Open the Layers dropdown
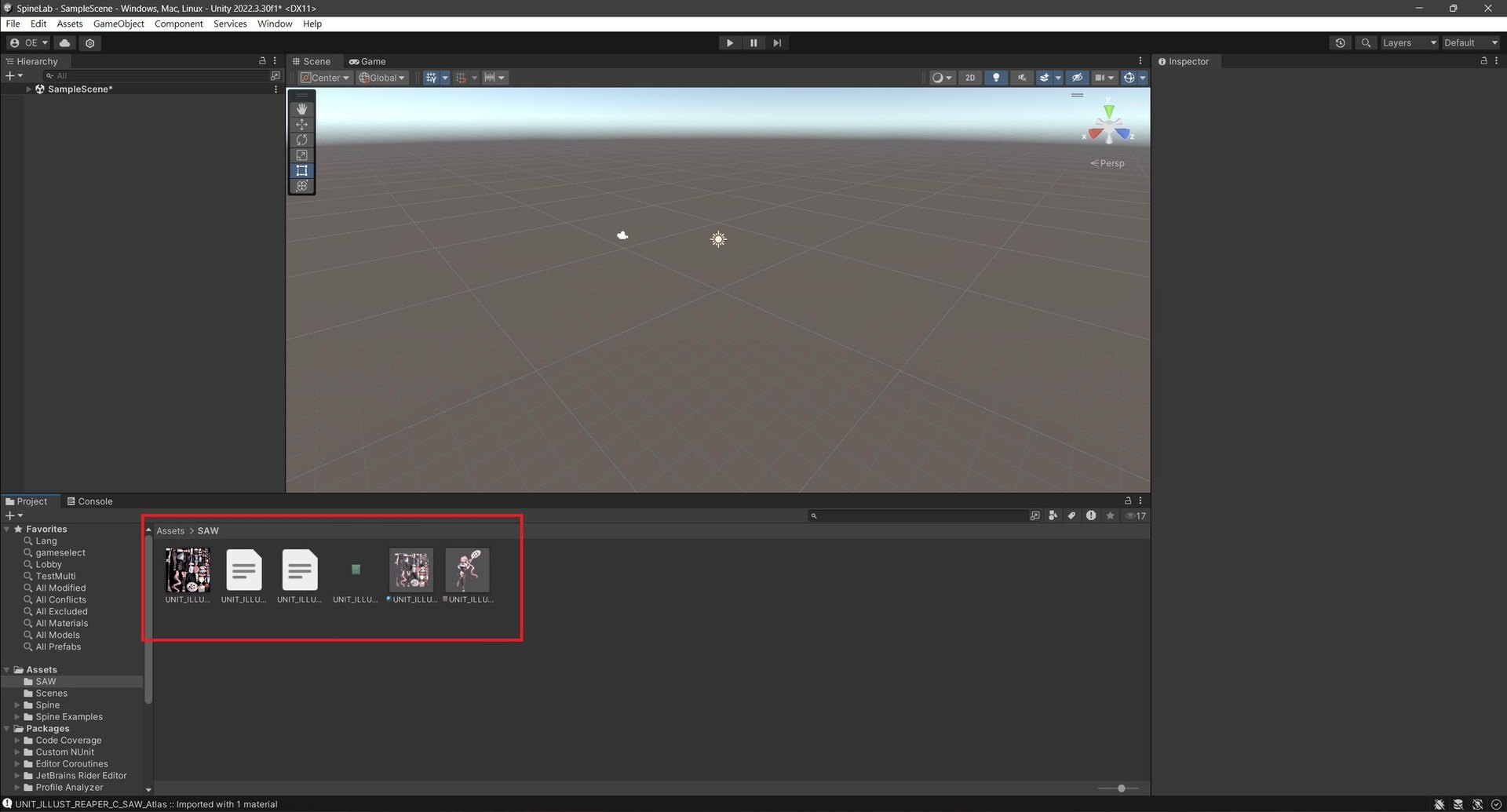1507x812 pixels. click(x=1409, y=43)
